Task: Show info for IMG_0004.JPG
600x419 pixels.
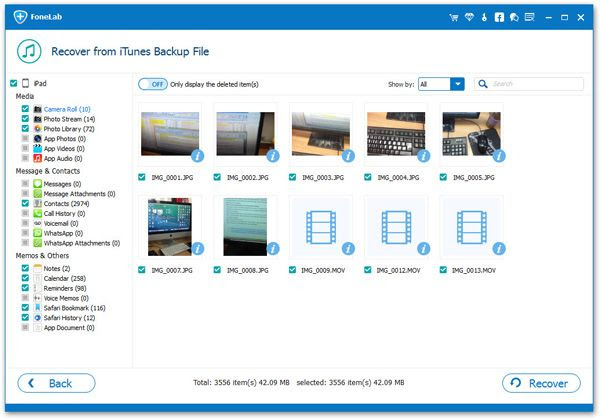Action: pos(424,156)
